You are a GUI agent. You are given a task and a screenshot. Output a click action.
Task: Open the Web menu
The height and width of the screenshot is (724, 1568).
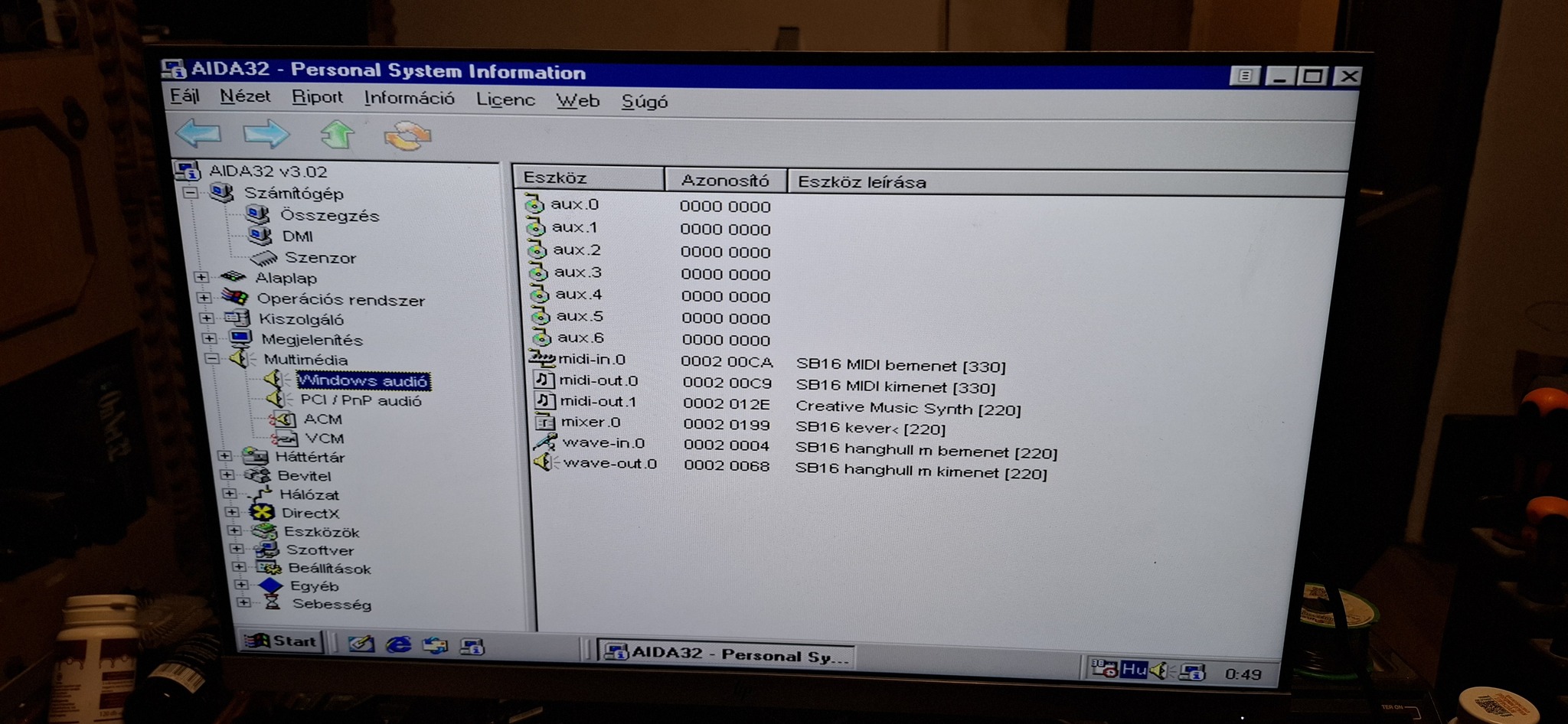coord(577,100)
